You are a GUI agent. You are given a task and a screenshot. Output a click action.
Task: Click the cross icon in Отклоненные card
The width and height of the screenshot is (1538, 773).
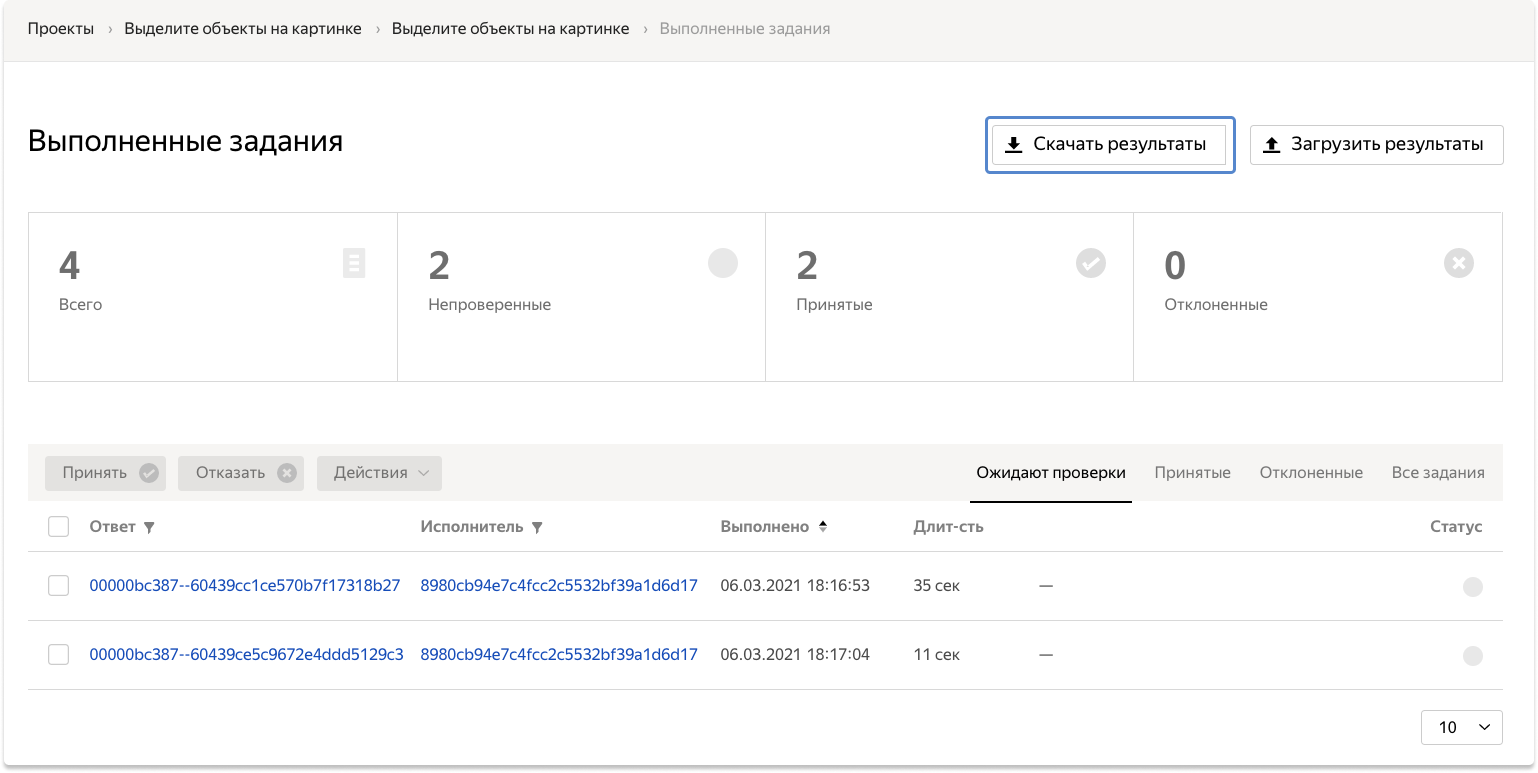[x=1459, y=263]
